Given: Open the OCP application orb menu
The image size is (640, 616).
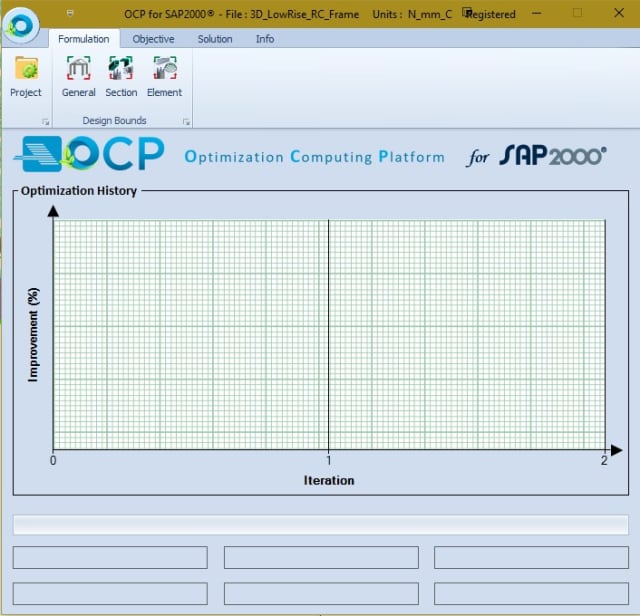Looking at the screenshot, I should click(21, 25).
